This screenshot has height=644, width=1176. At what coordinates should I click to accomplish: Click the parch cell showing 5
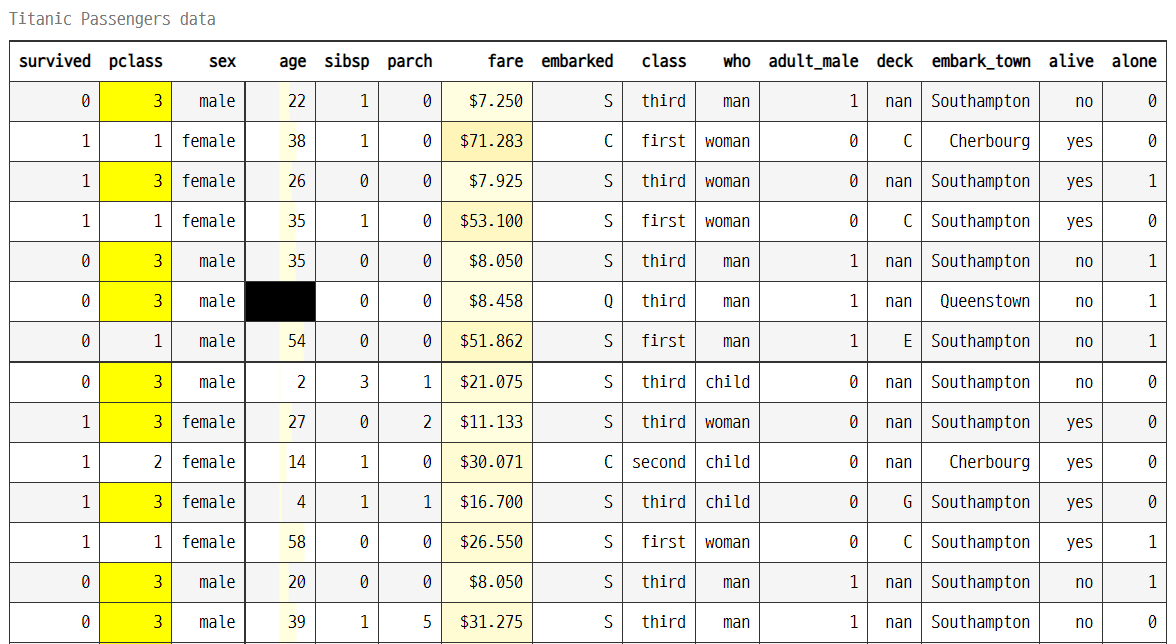coord(410,622)
